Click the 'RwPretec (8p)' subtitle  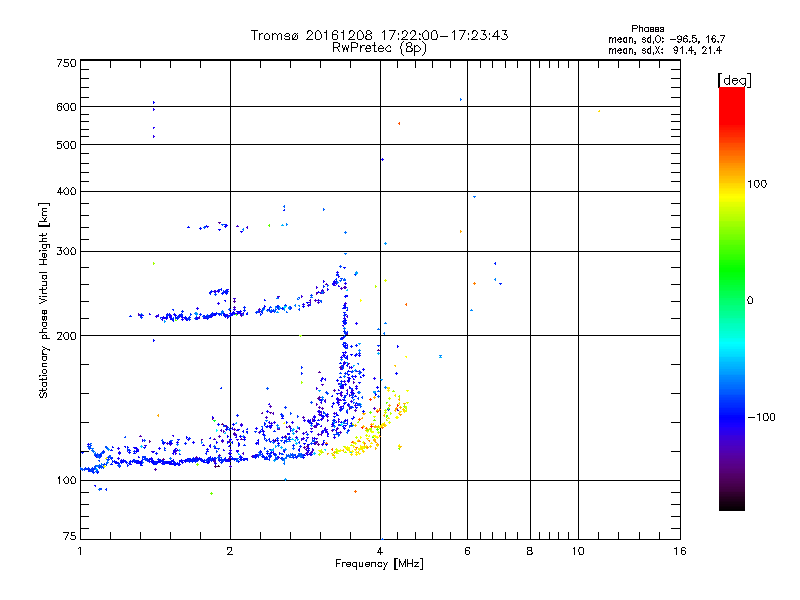[x=379, y=48]
